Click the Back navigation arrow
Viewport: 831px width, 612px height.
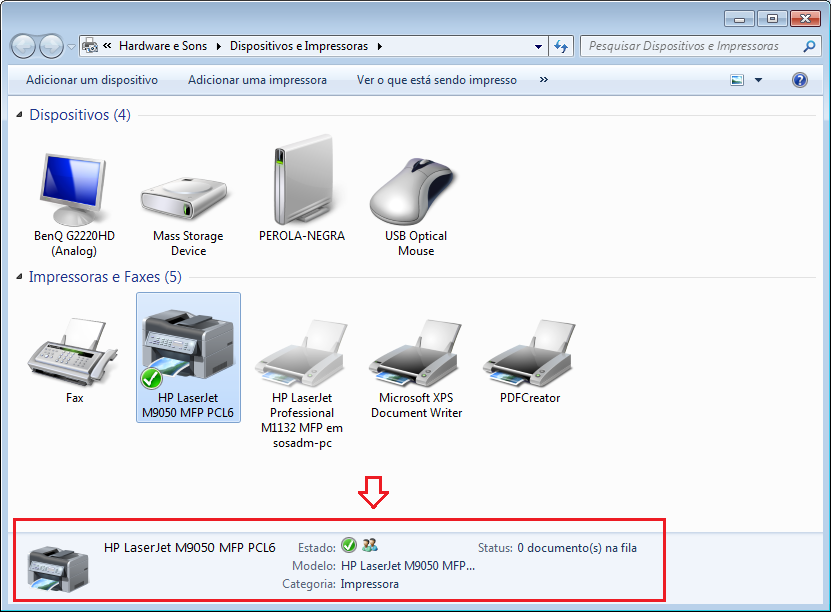[23, 47]
